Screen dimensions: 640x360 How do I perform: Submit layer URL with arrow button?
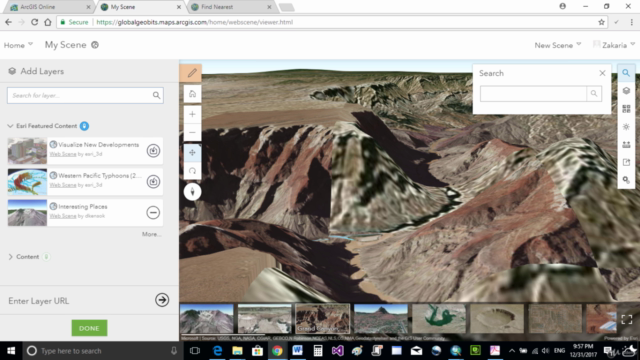[x=162, y=300]
